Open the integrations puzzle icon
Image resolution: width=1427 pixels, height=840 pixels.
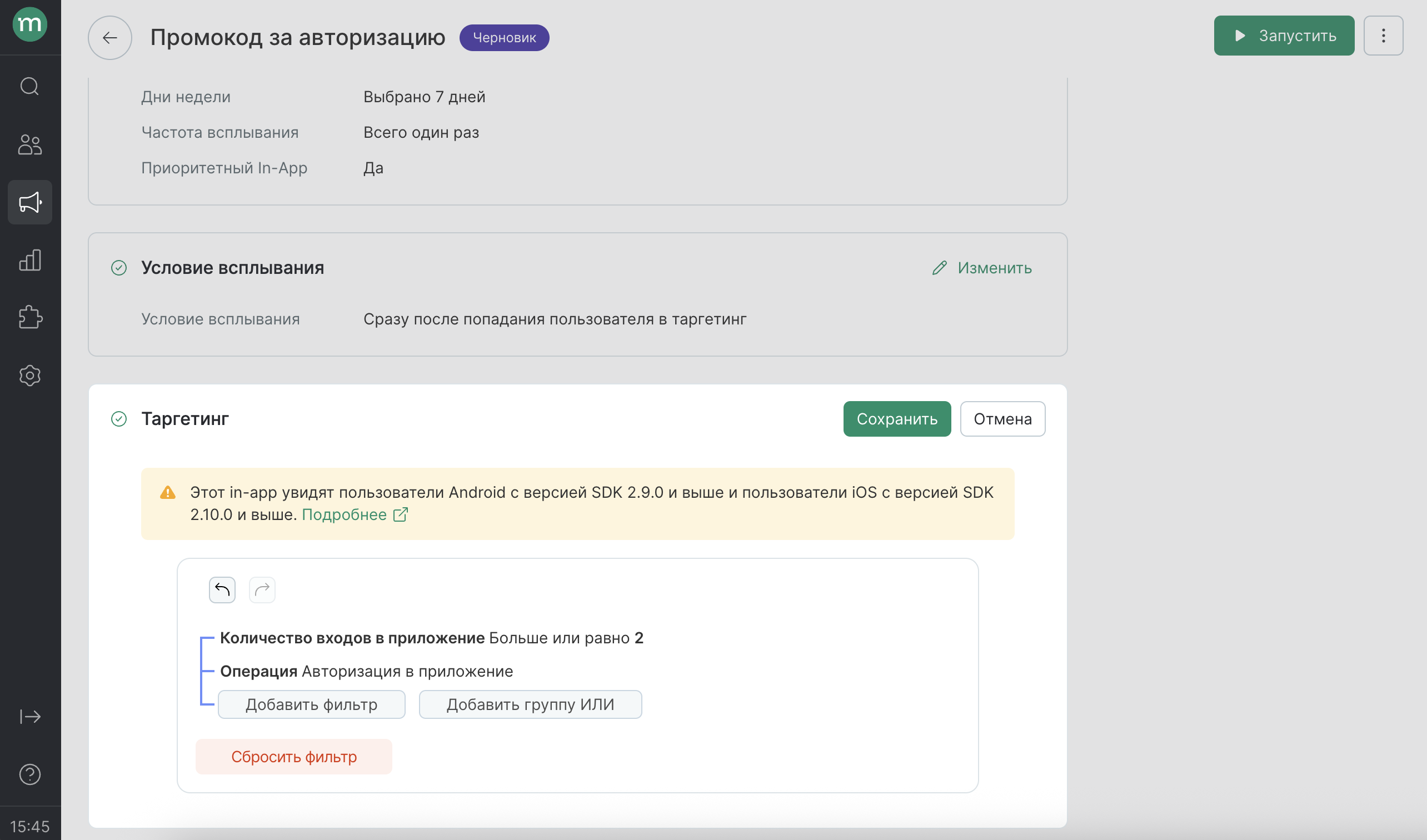coord(30,318)
